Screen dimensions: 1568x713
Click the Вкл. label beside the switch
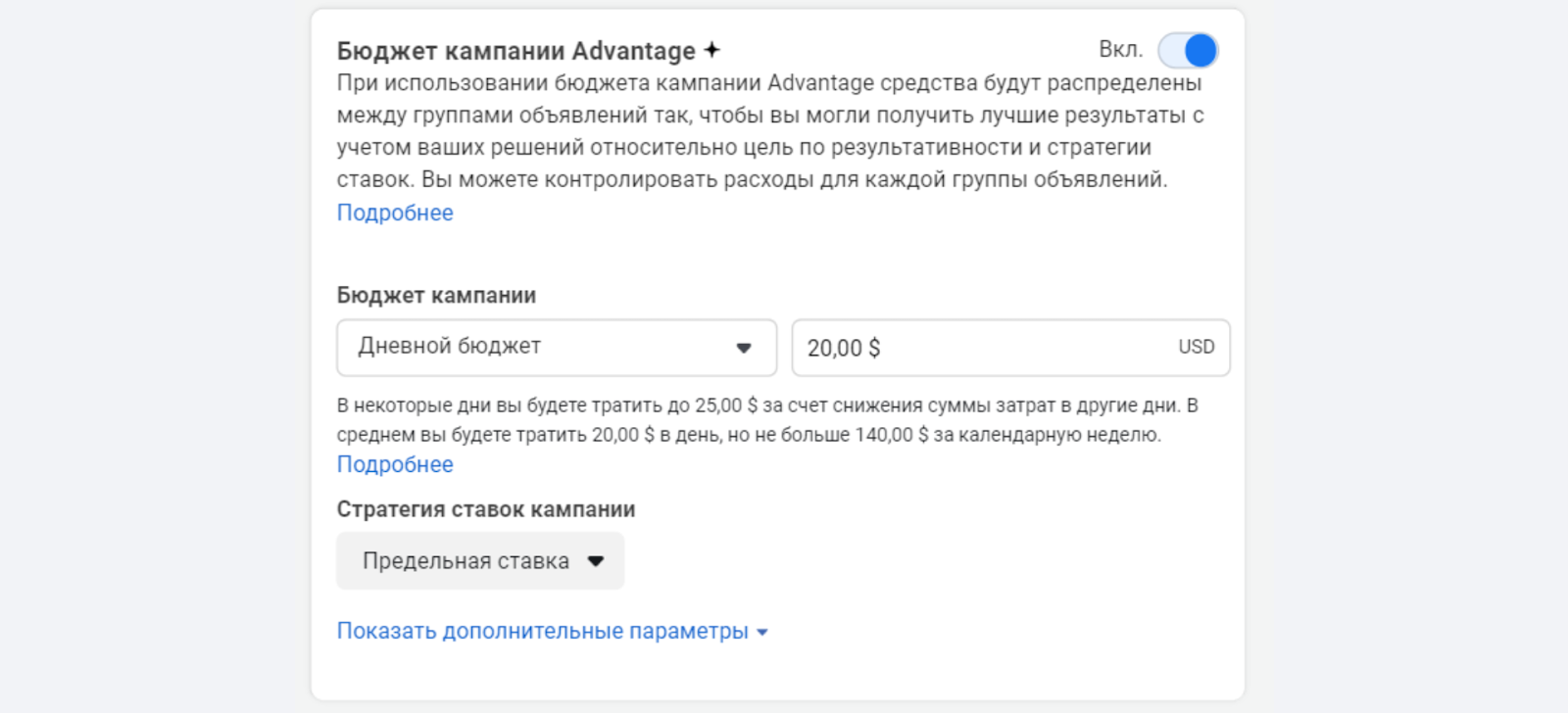[x=1120, y=50]
